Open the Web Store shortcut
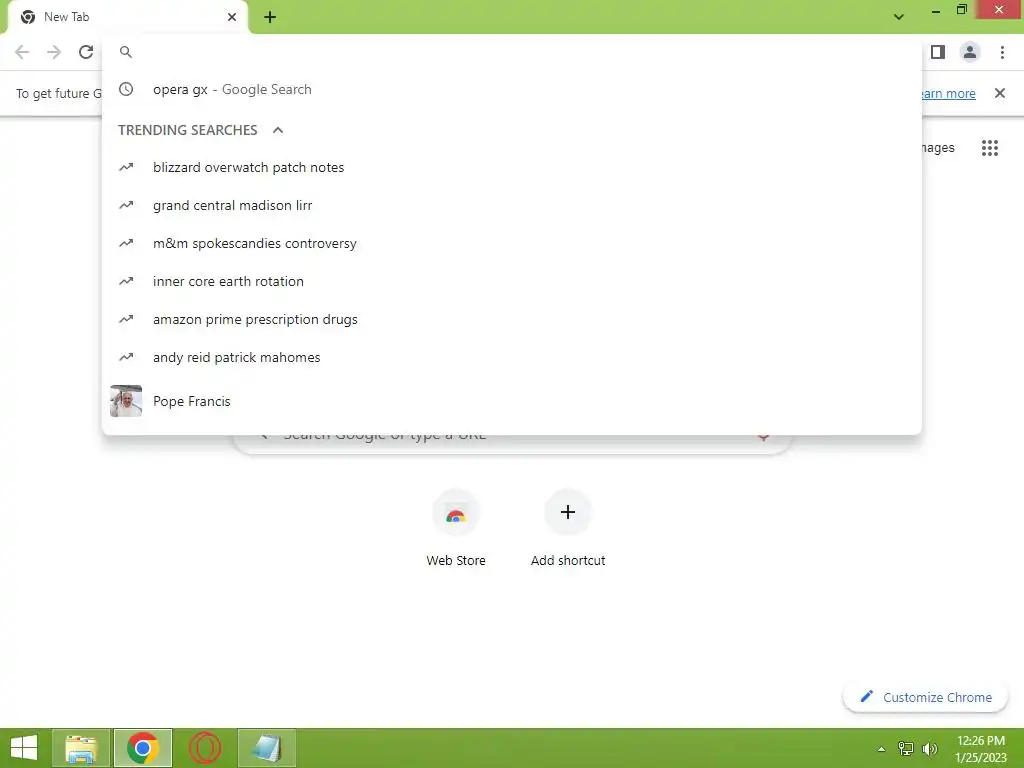 click(x=456, y=528)
